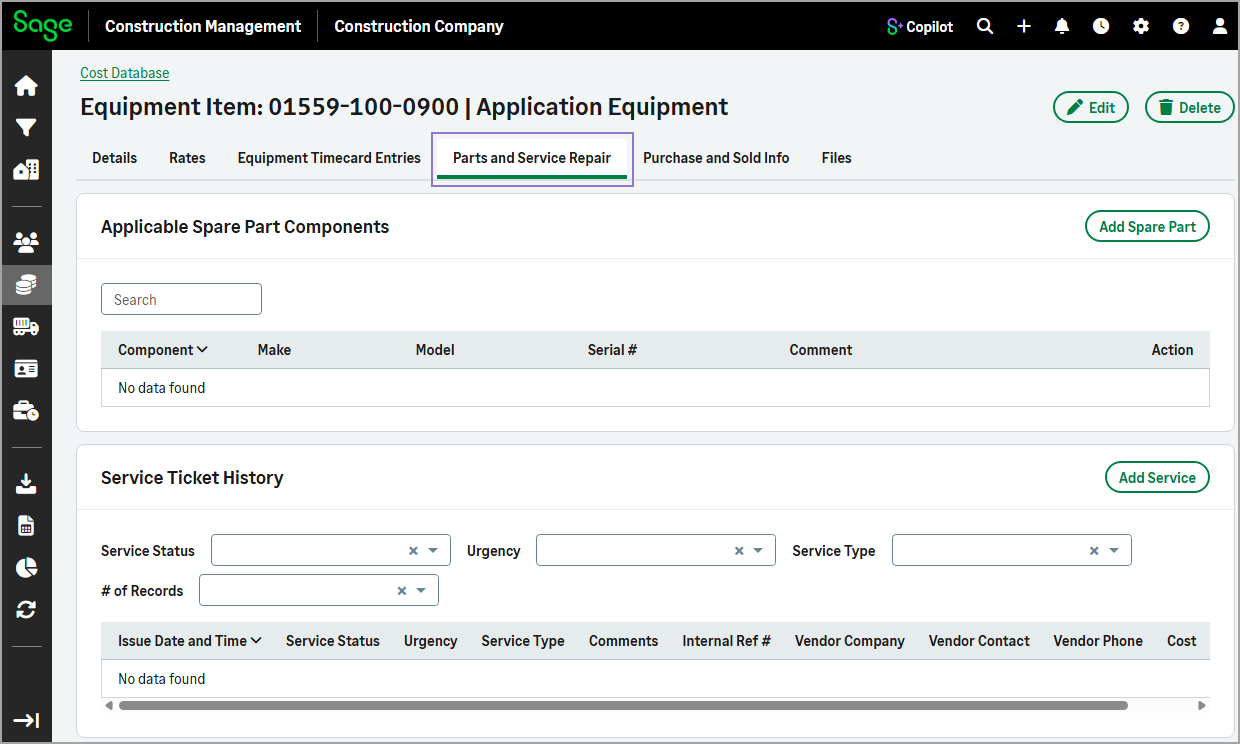Sort by Issue Date and Time column
This screenshot has height=744, width=1240.
190,641
